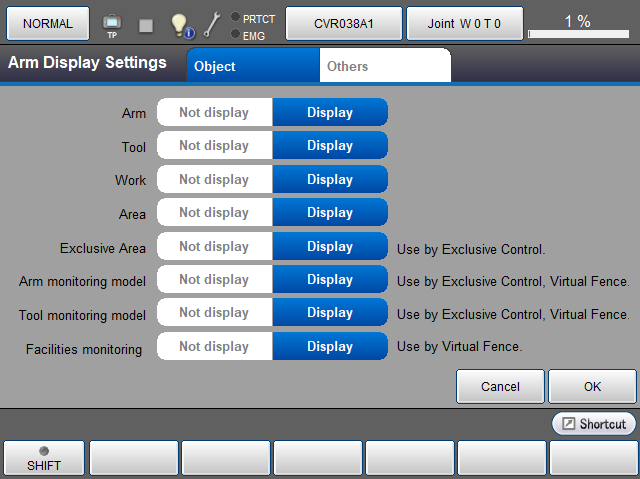Open the NORMAL mode selector
The height and width of the screenshot is (479, 640).
tap(48, 24)
